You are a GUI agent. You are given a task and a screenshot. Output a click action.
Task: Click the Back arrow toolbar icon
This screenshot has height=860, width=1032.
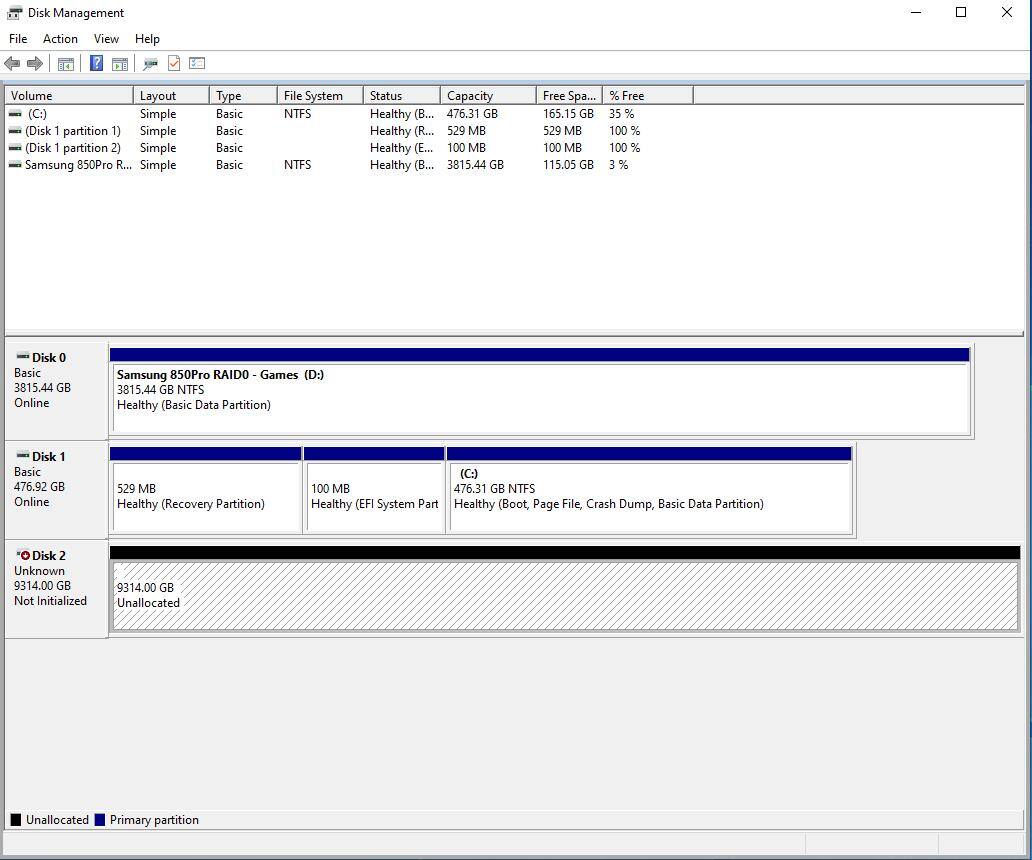pyautogui.click(x=12, y=64)
